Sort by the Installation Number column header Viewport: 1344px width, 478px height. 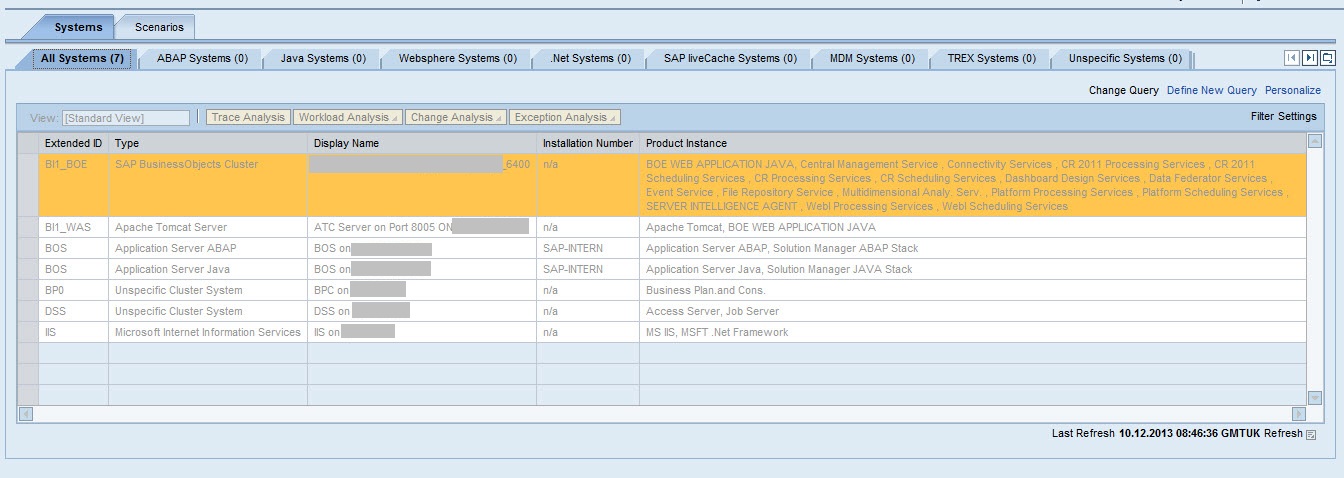pos(588,143)
